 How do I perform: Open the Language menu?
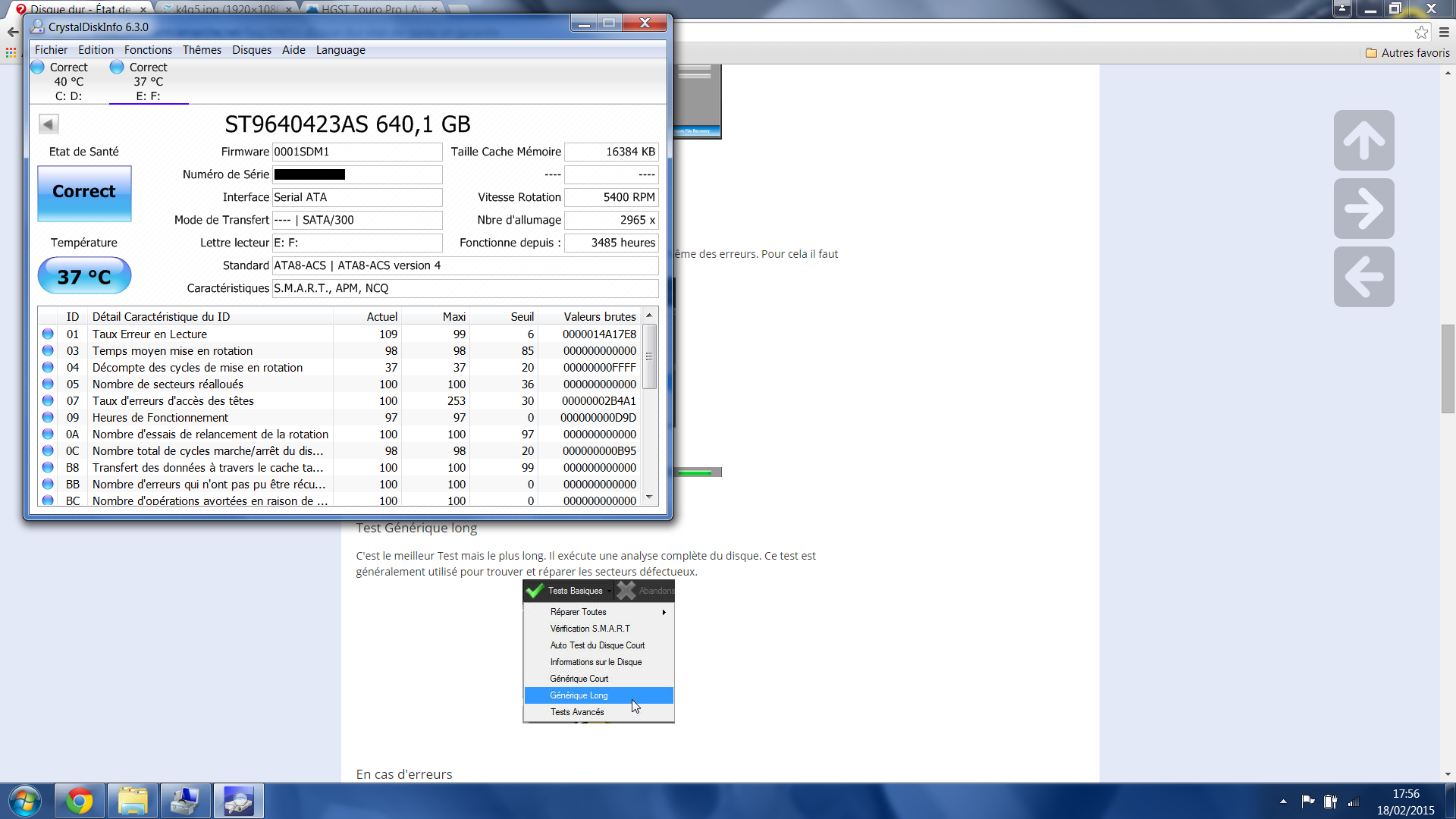340,50
